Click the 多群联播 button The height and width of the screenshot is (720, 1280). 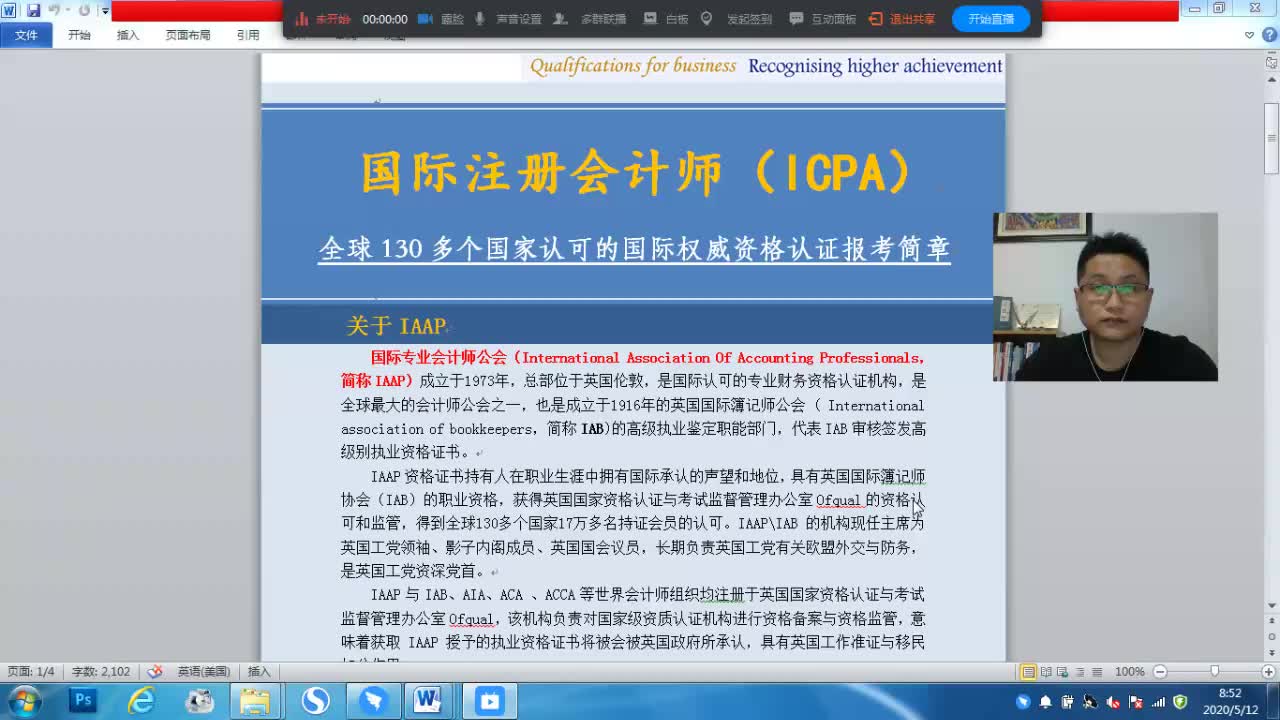click(590, 19)
